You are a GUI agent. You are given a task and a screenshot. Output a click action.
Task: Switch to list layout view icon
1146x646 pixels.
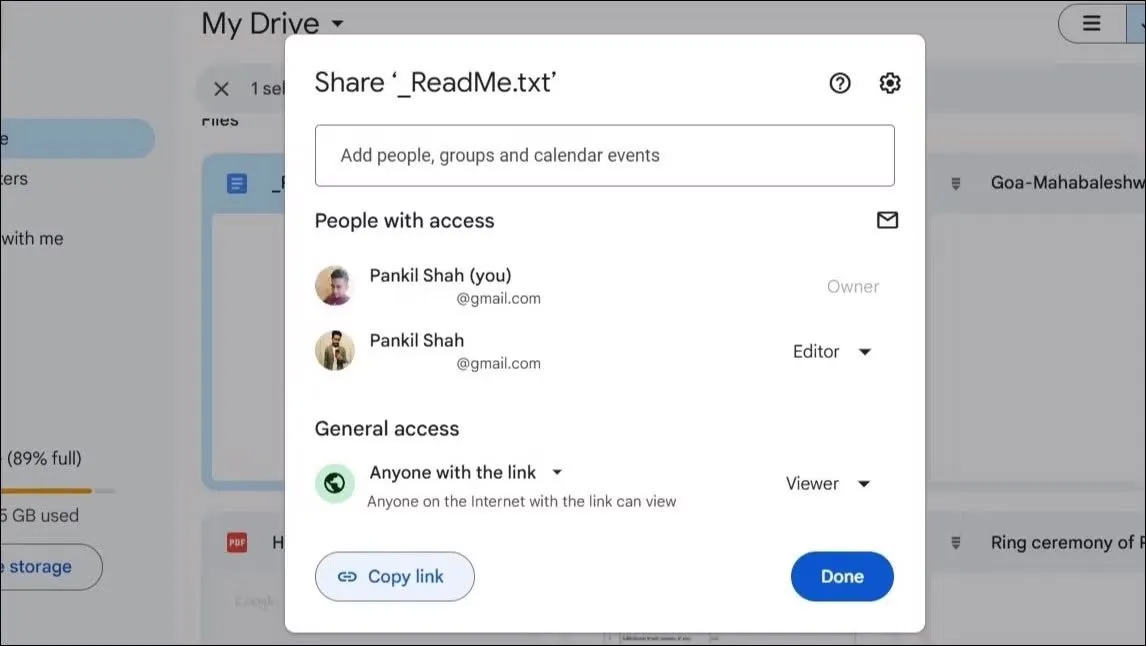[x=1092, y=23]
